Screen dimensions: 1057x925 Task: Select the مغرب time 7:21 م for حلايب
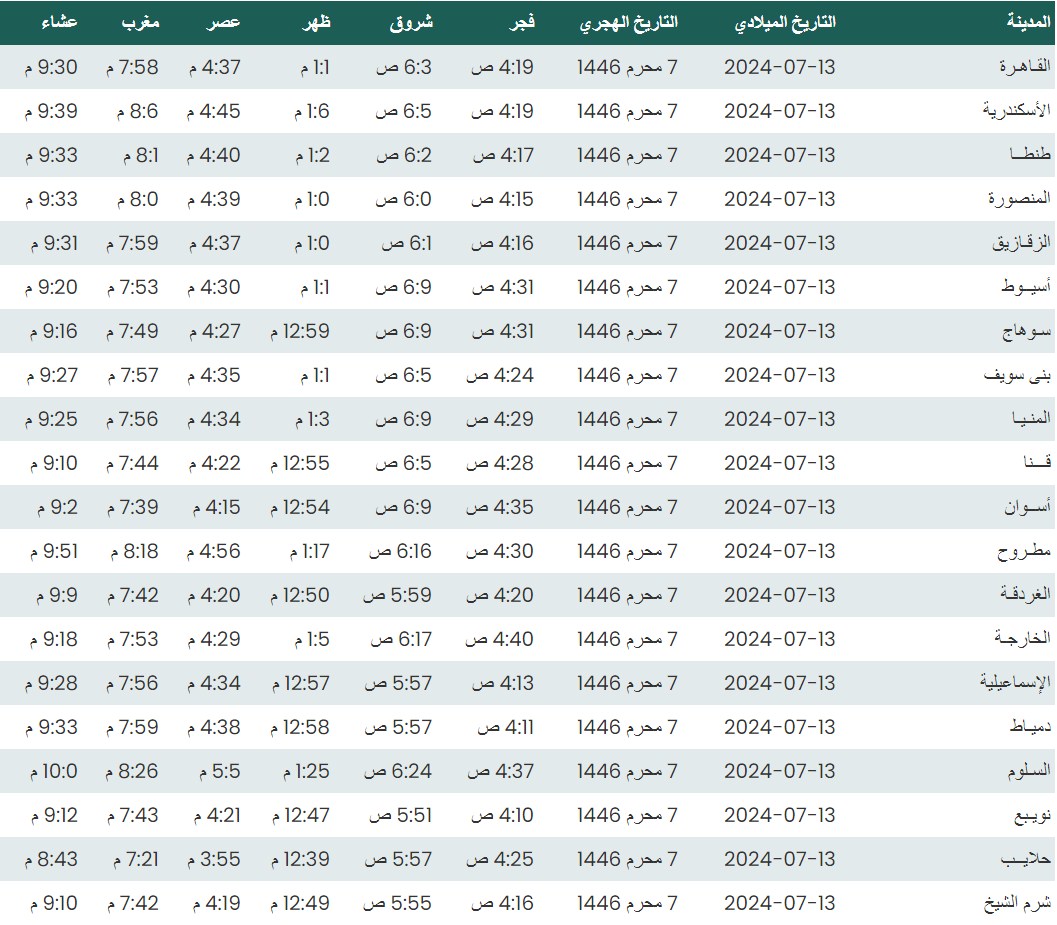point(131,859)
